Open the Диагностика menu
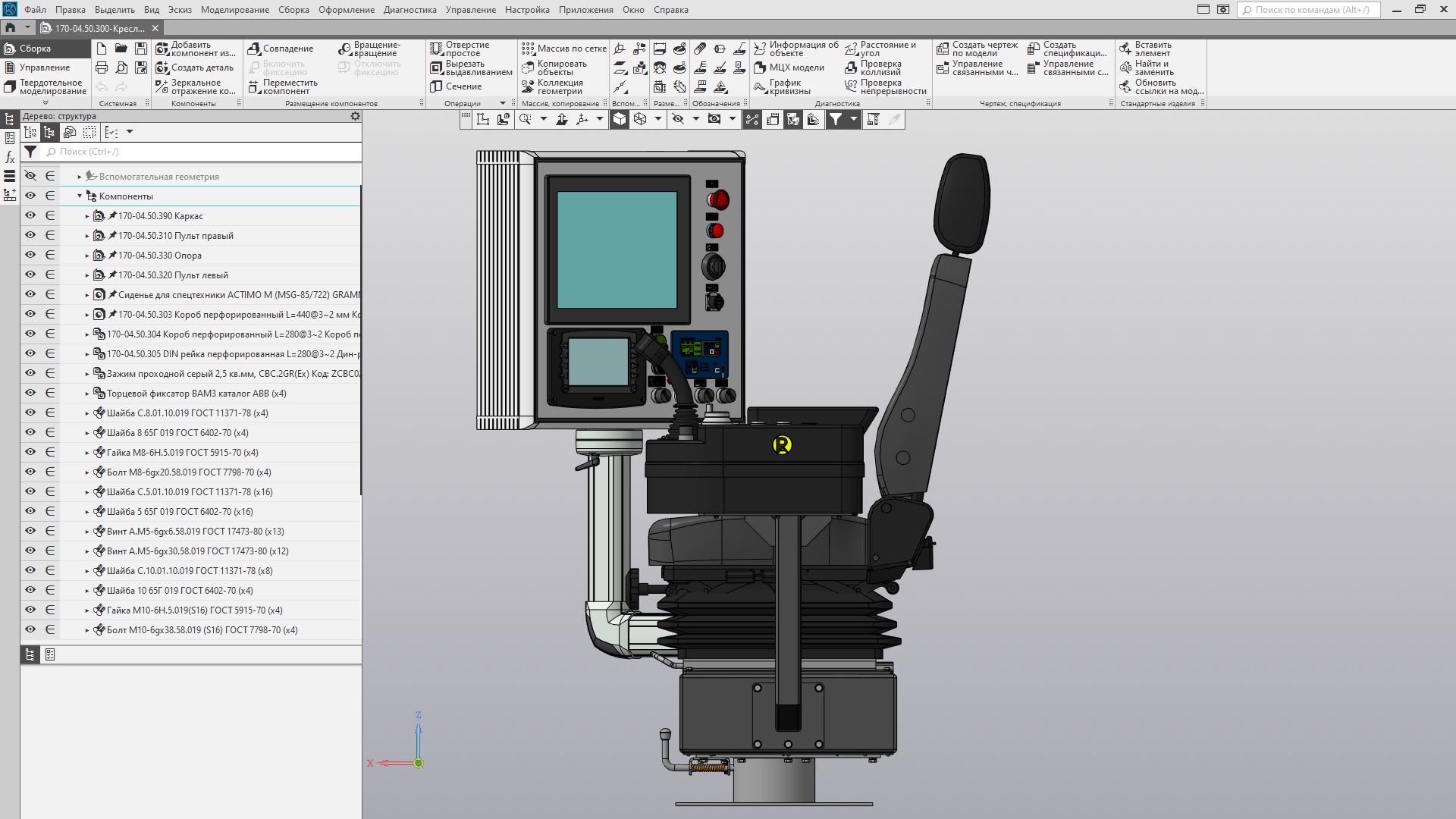Screen dimensions: 1456x819 coord(409,10)
